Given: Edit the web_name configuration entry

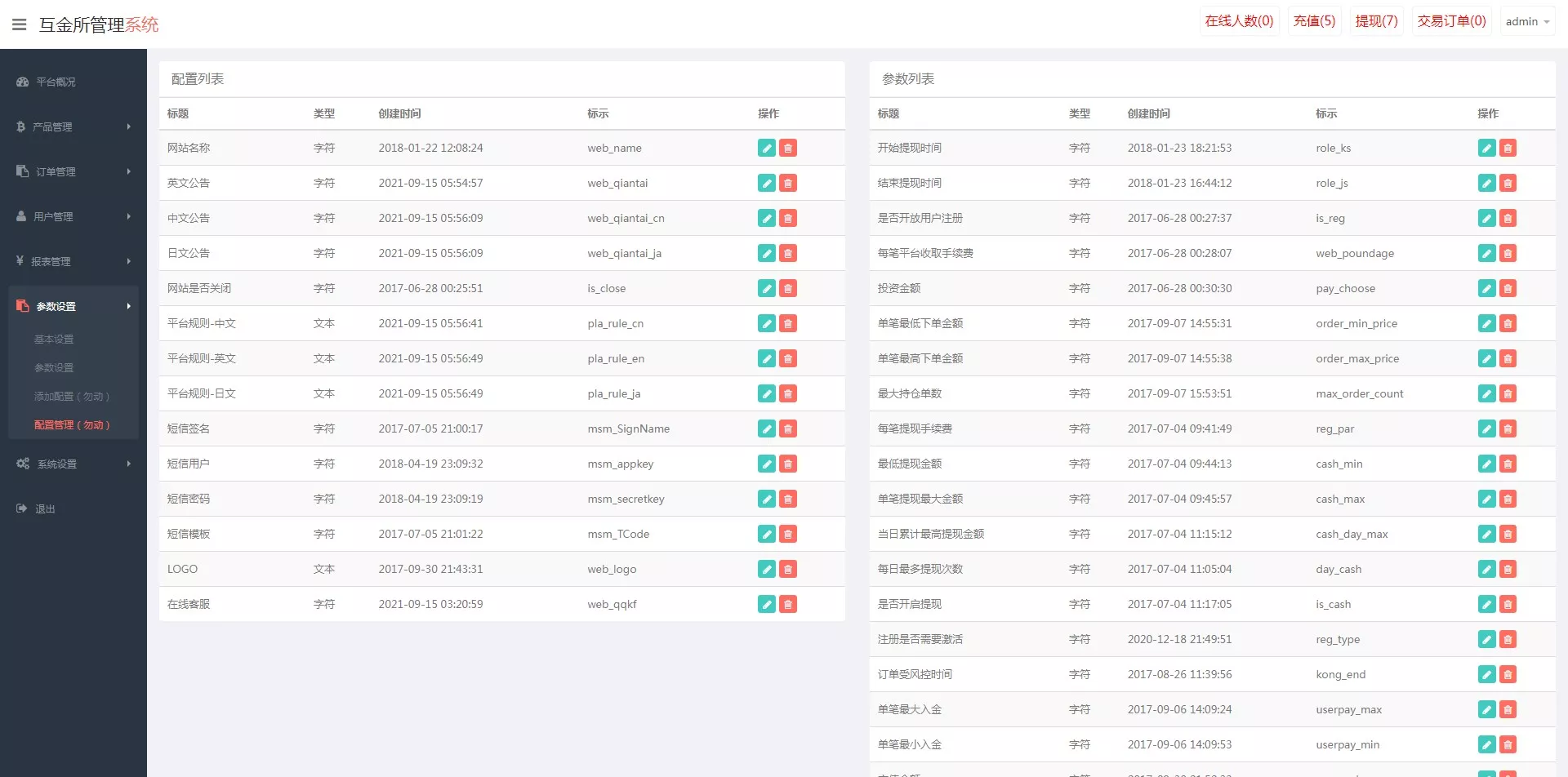Looking at the screenshot, I should (x=766, y=148).
